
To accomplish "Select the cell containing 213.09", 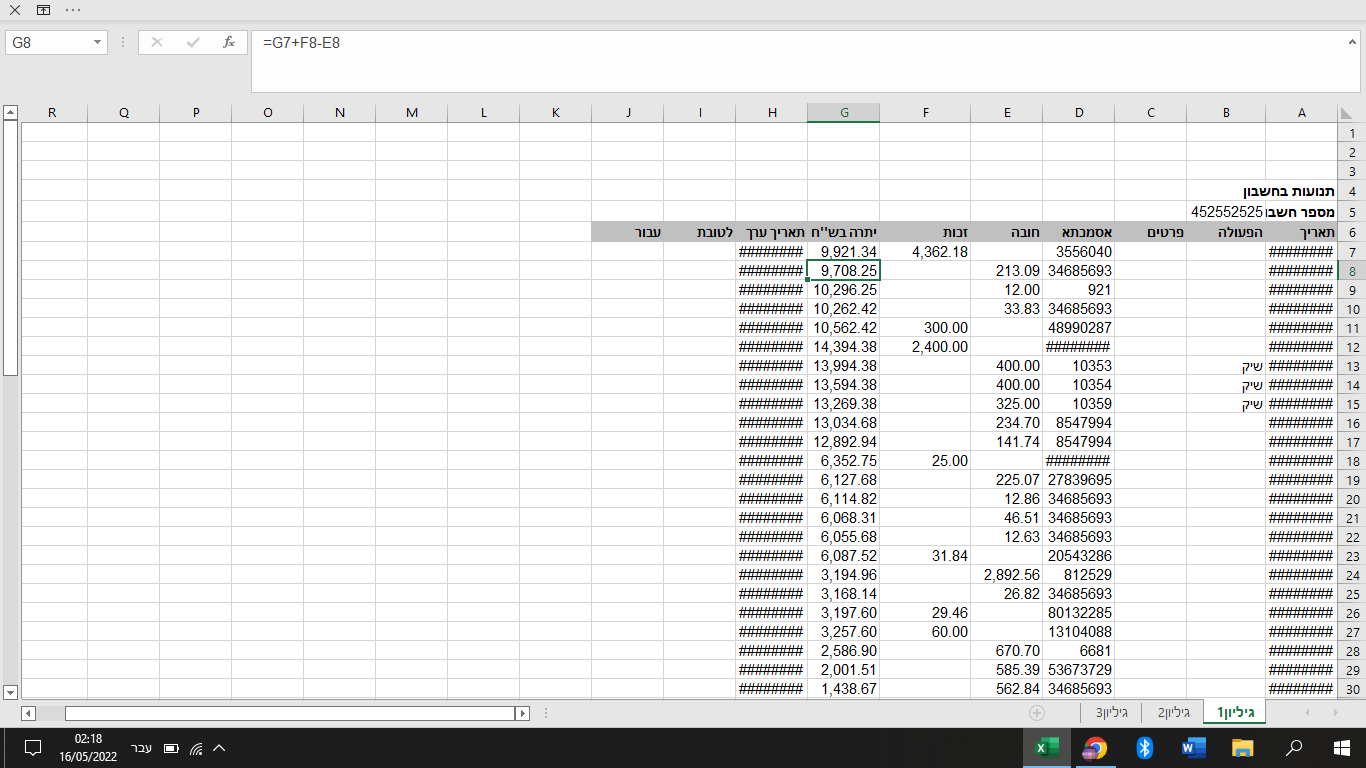I will point(1007,271).
